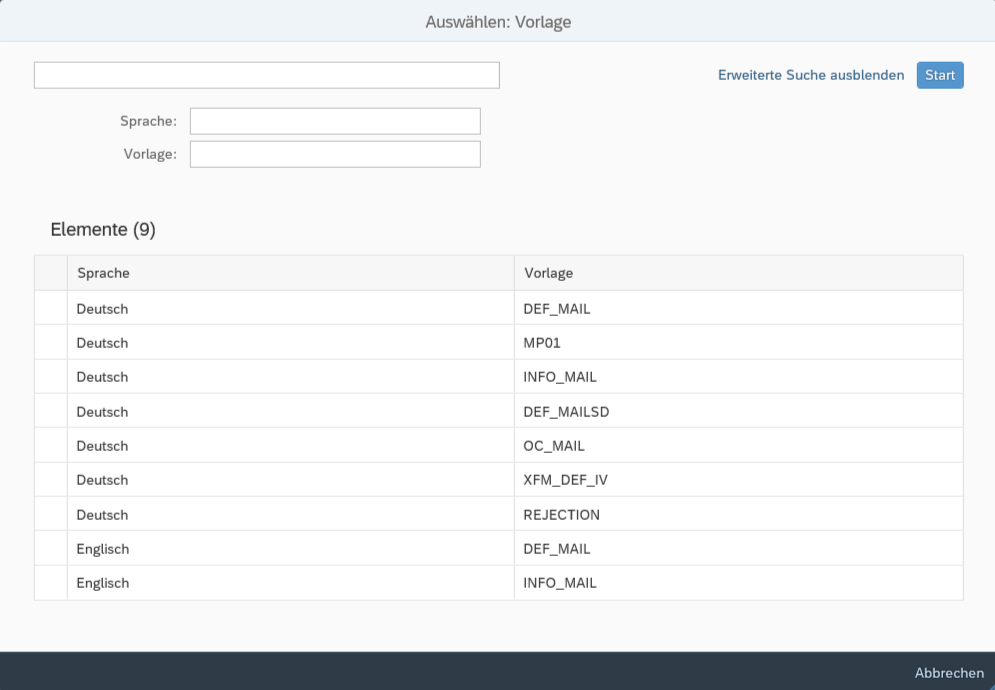Sort by the Vorlage column header
The height and width of the screenshot is (690, 995).
coord(548,273)
